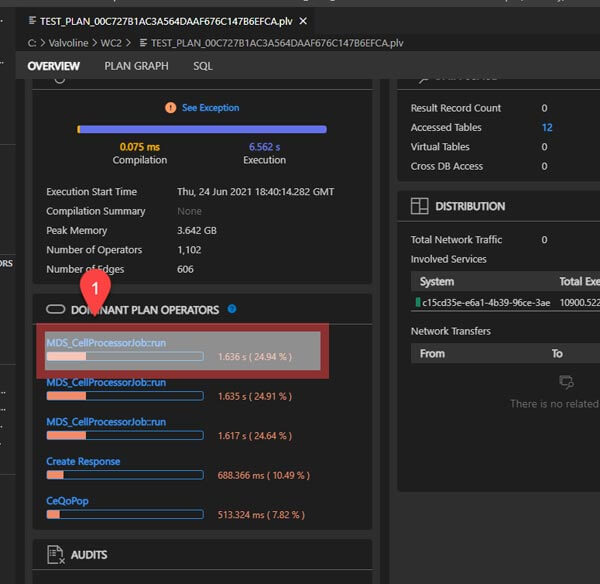Click the 10900.522 total execution value
This screenshot has height=584, width=600.
(579, 303)
